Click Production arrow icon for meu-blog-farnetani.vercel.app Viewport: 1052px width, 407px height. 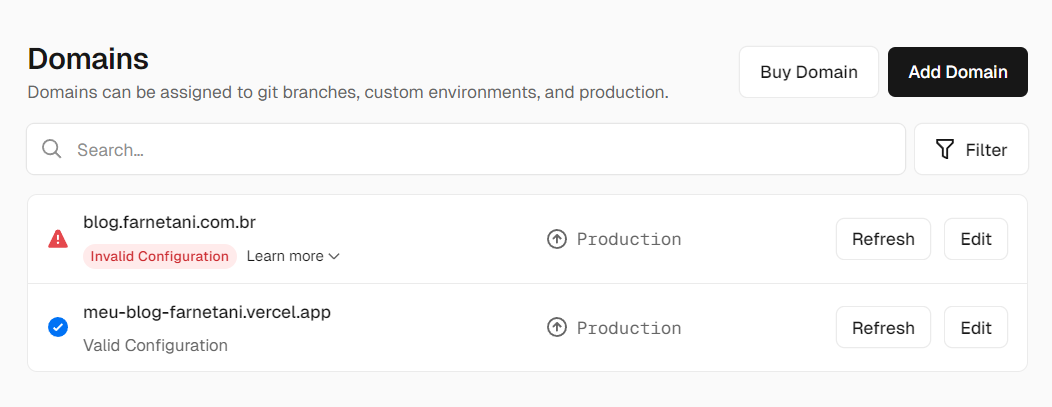coord(557,327)
